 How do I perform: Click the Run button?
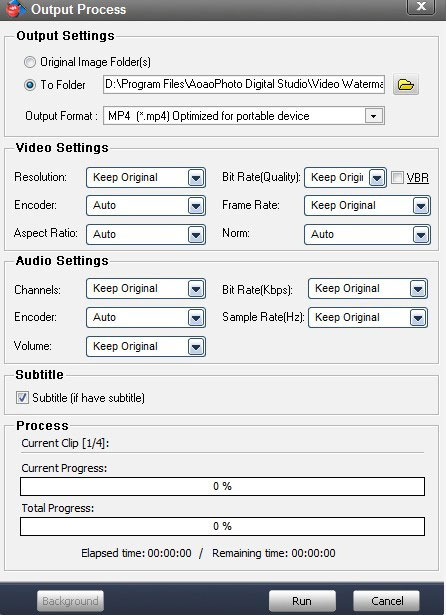click(x=302, y=601)
